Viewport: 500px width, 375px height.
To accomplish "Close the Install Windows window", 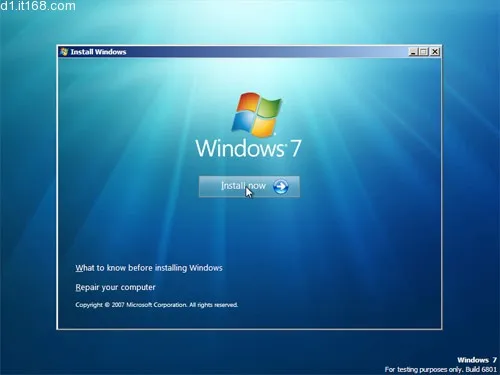I will (435, 52).
